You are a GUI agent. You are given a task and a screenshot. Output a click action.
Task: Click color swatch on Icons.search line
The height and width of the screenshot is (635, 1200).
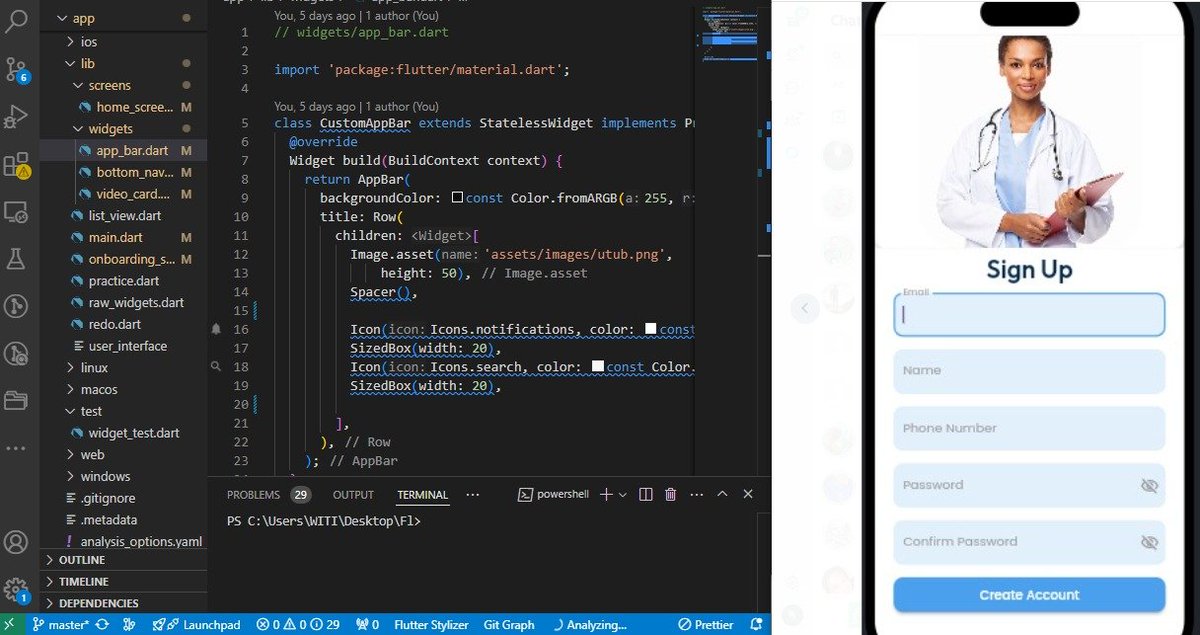pyautogui.click(x=598, y=367)
